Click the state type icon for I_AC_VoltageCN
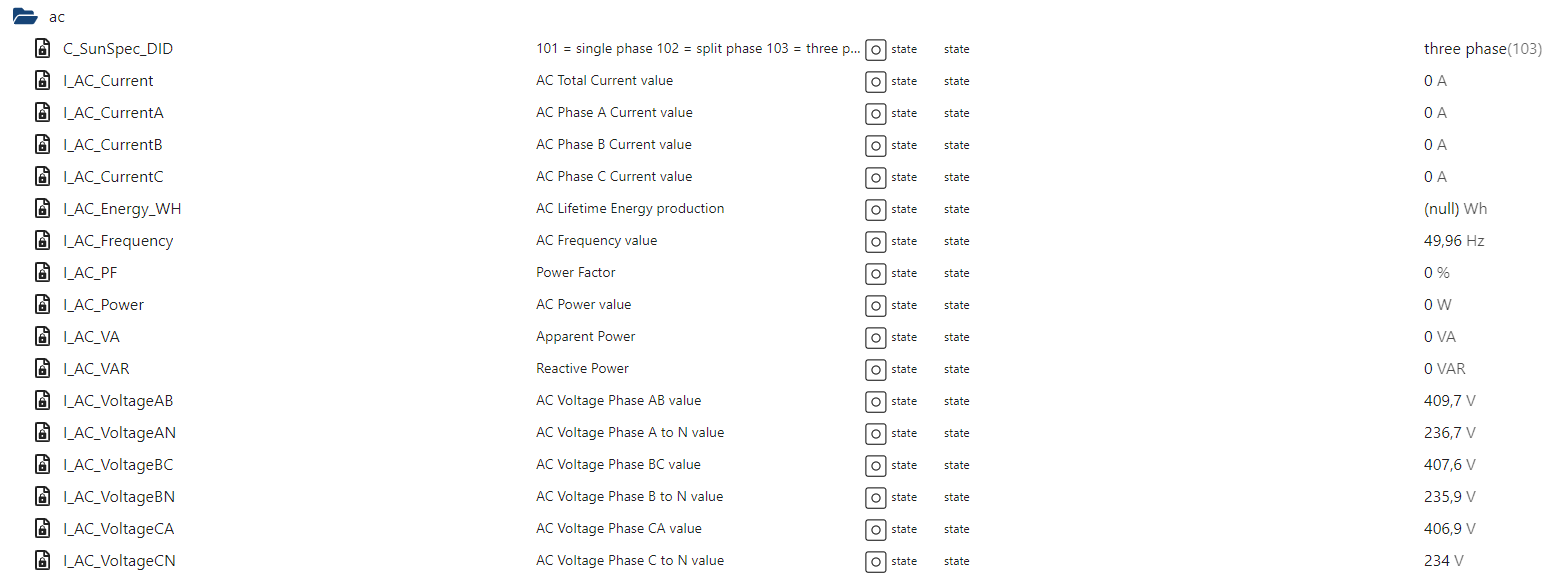 click(875, 561)
